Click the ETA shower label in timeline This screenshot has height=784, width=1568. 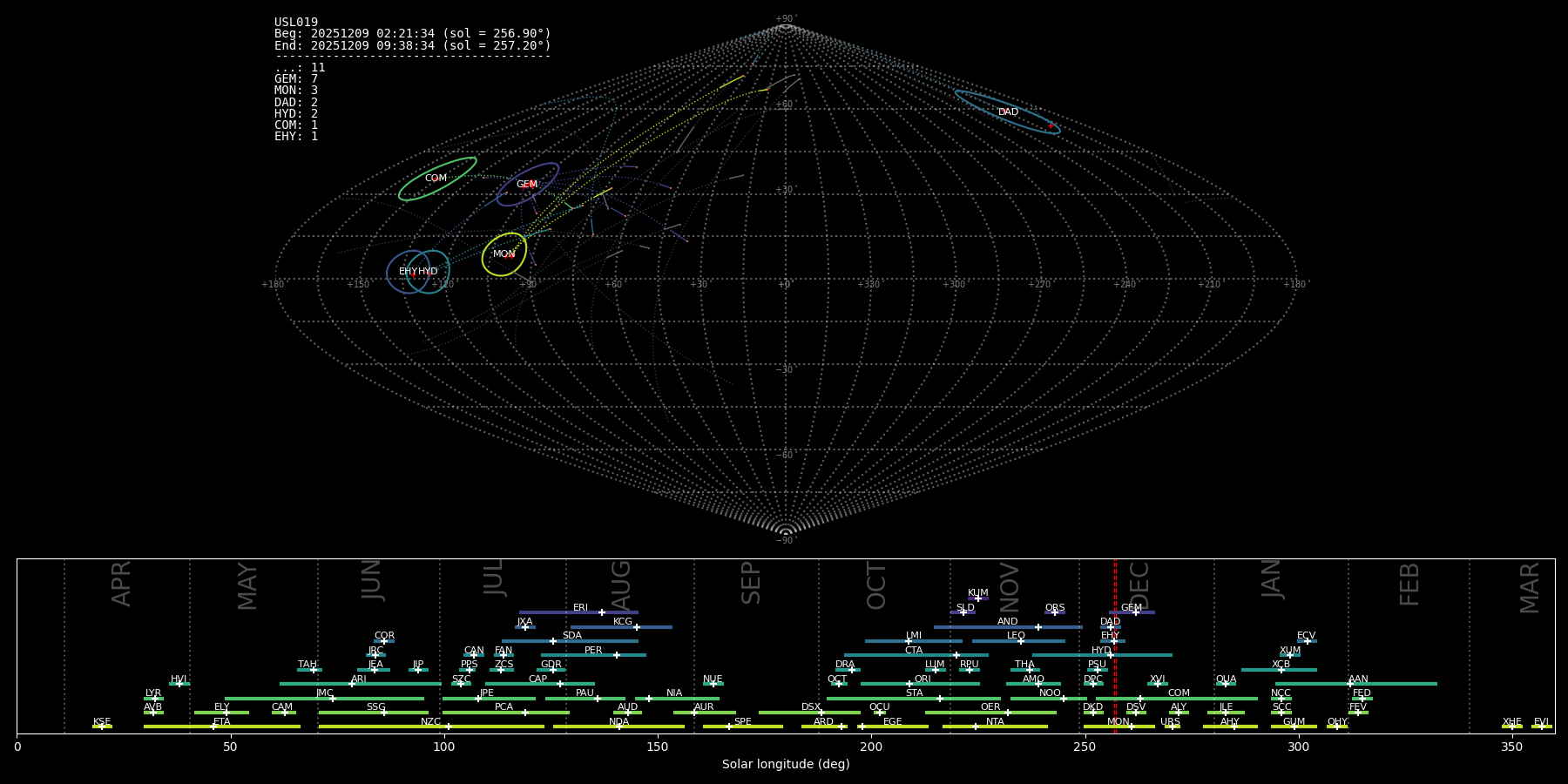coord(222,722)
